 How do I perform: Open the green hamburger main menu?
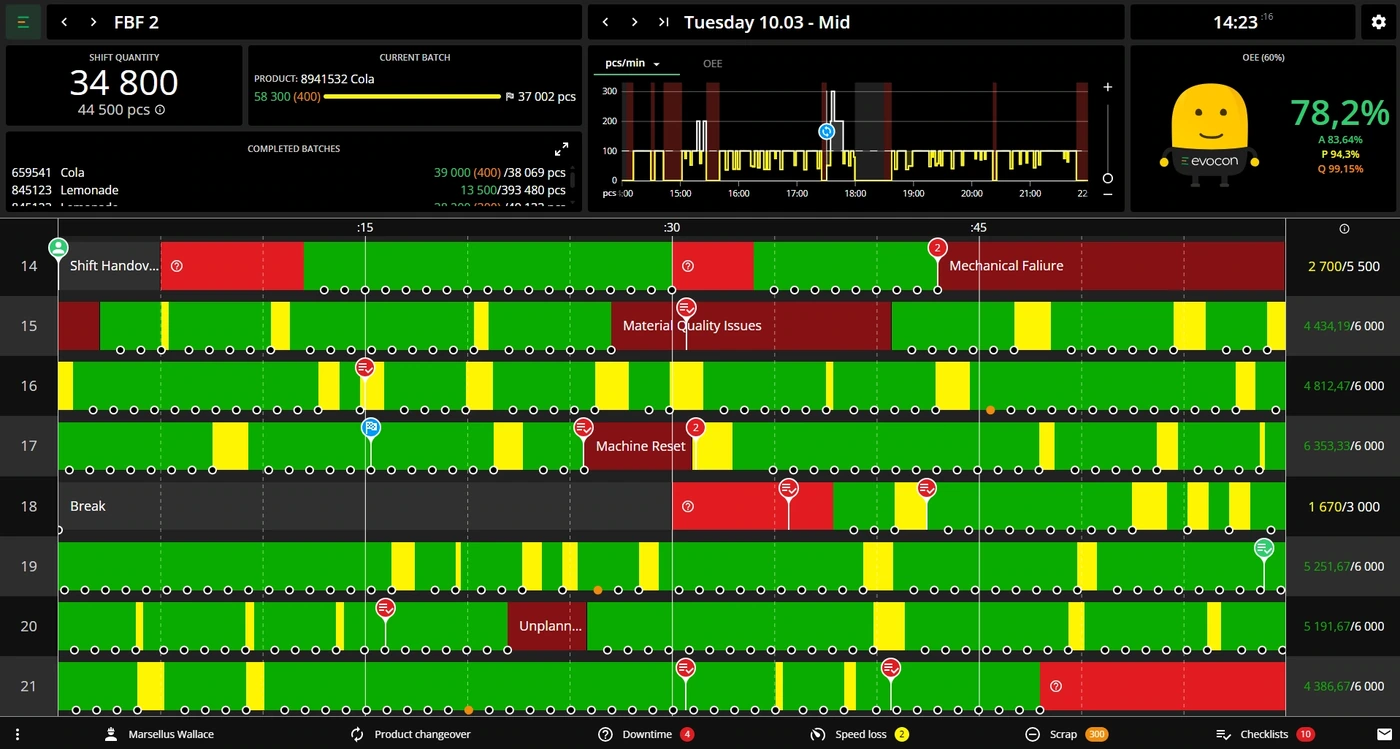[x=23, y=22]
